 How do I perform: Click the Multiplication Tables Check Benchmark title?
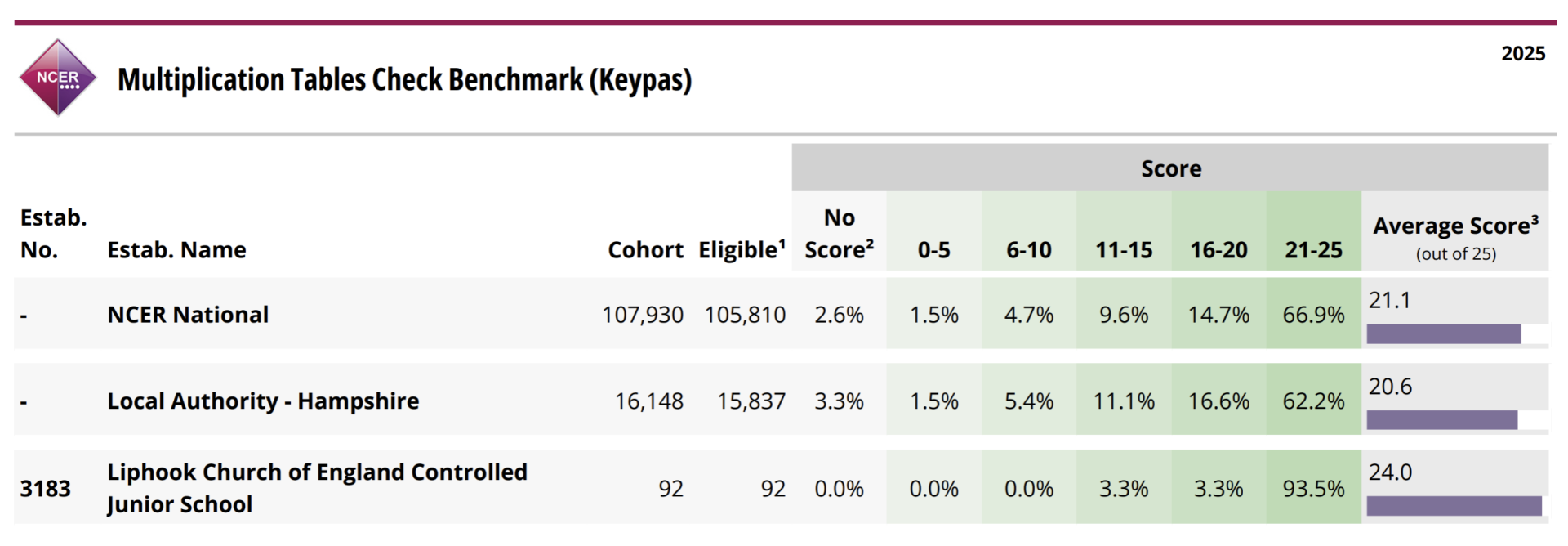404,80
